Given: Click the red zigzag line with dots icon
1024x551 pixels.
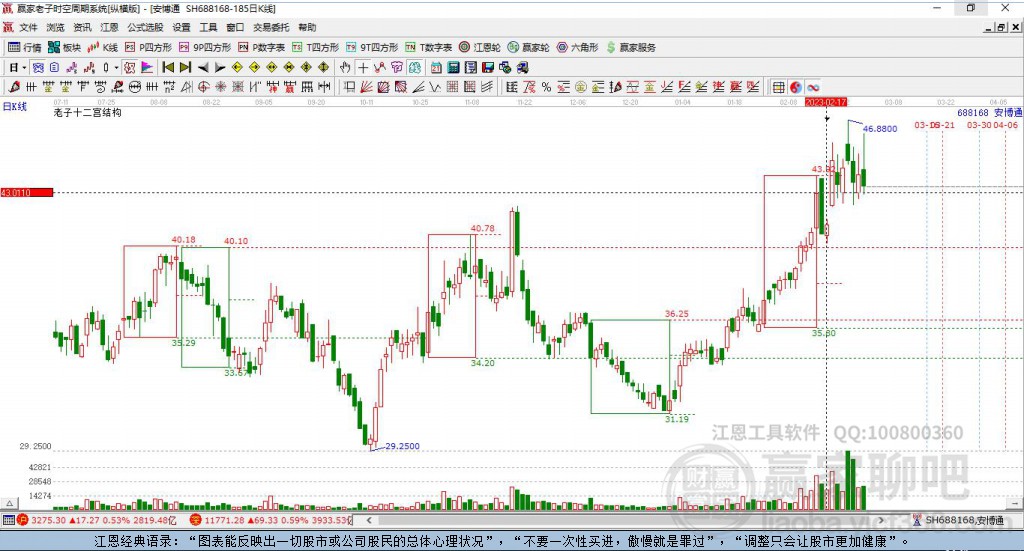Looking at the screenshot, I should coord(379,67).
